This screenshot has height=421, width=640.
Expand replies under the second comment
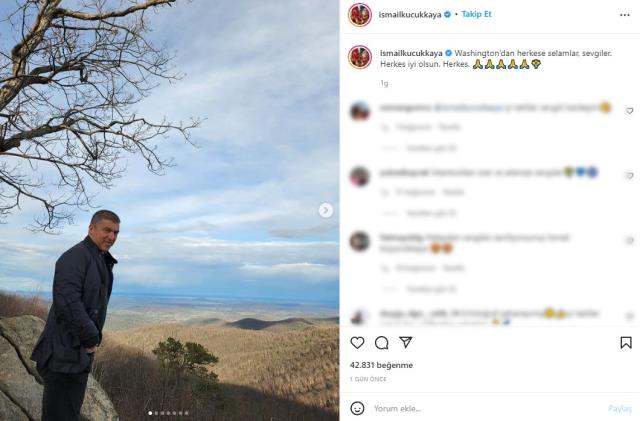point(410,213)
